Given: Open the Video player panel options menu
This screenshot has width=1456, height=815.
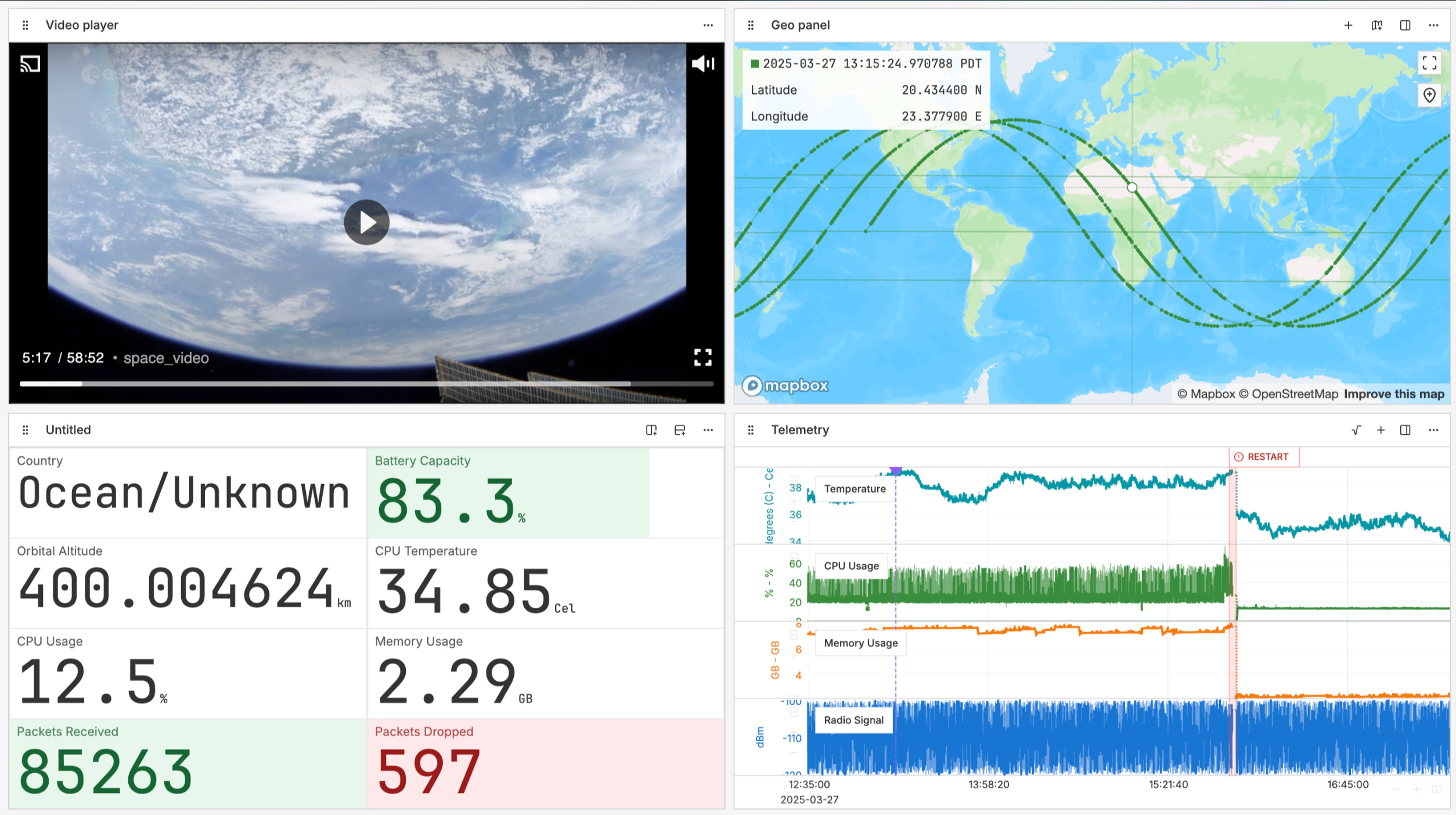Looking at the screenshot, I should point(708,25).
